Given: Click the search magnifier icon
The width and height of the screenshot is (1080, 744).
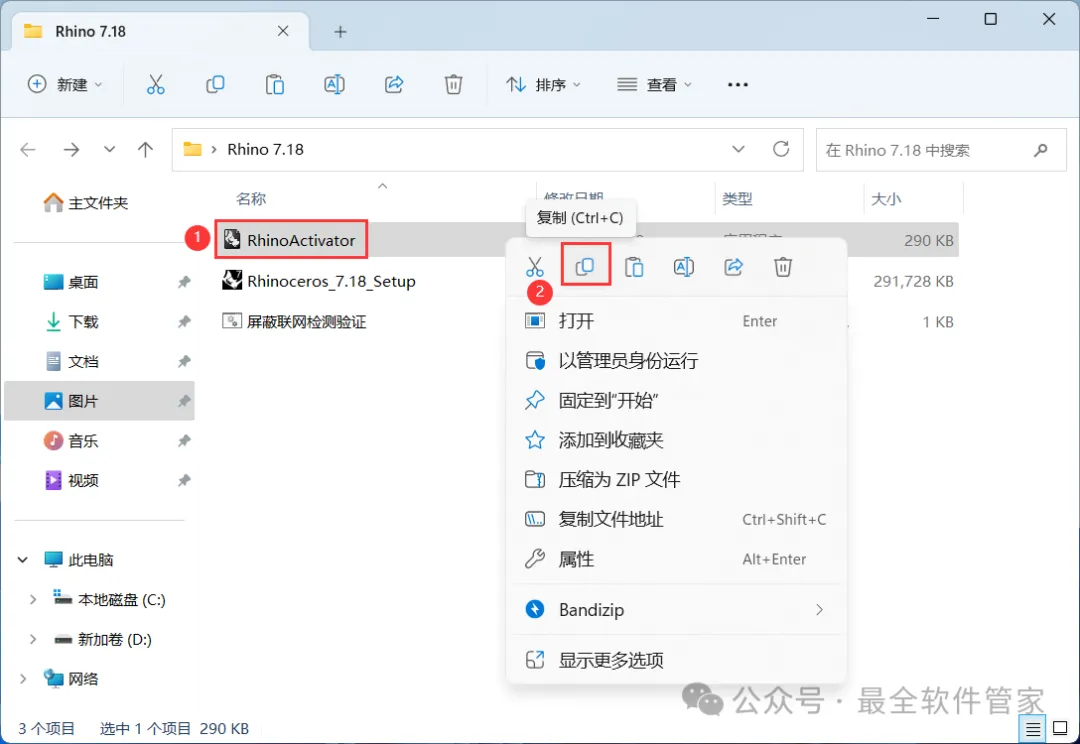Looking at the screenshot, I should [1041, 149].
